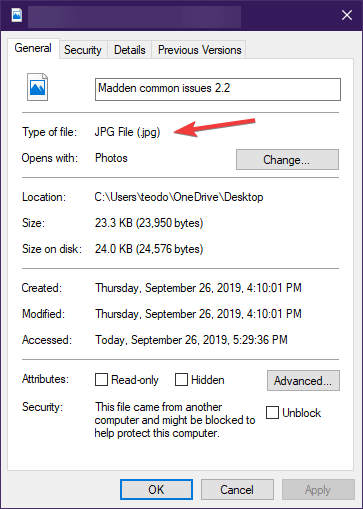Click the JPG file type icon beside the filename
This screenshot has width=363, height=509.
tap(37, 87)
